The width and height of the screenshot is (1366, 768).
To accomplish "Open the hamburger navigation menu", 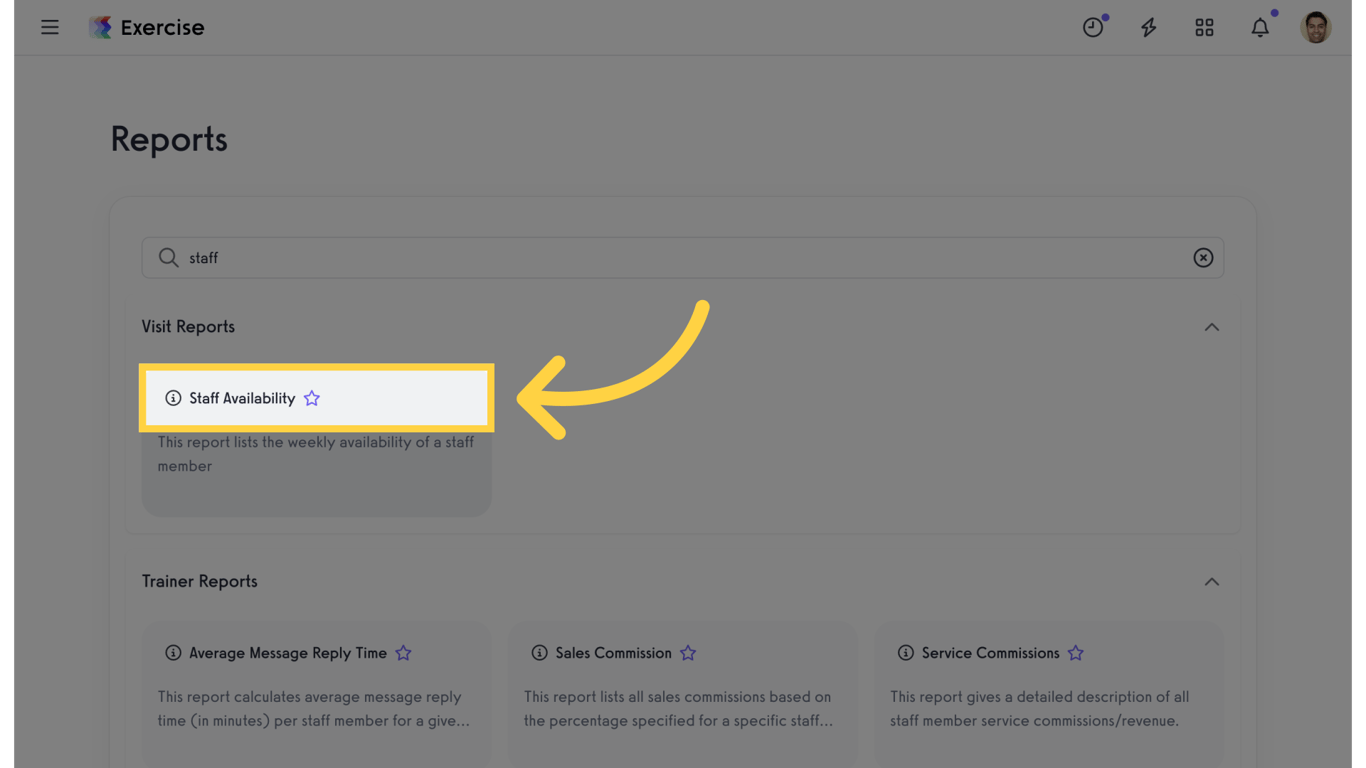I will pyautogui.click(x=50, y=27).
